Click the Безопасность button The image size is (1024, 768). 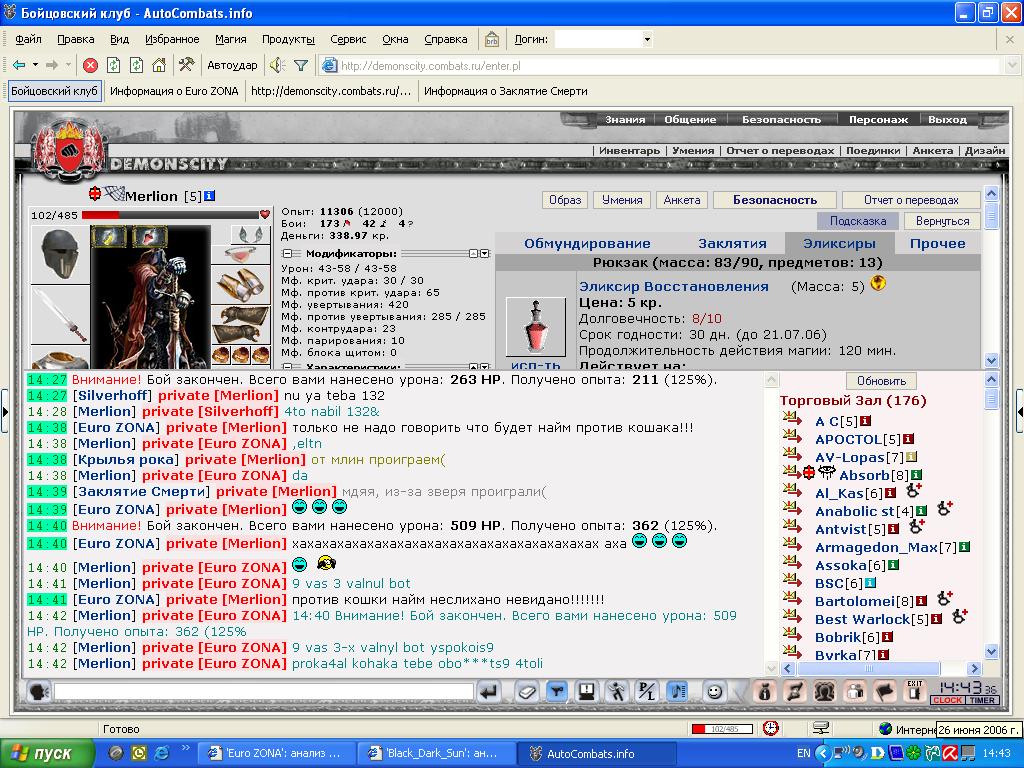(775, 200)
